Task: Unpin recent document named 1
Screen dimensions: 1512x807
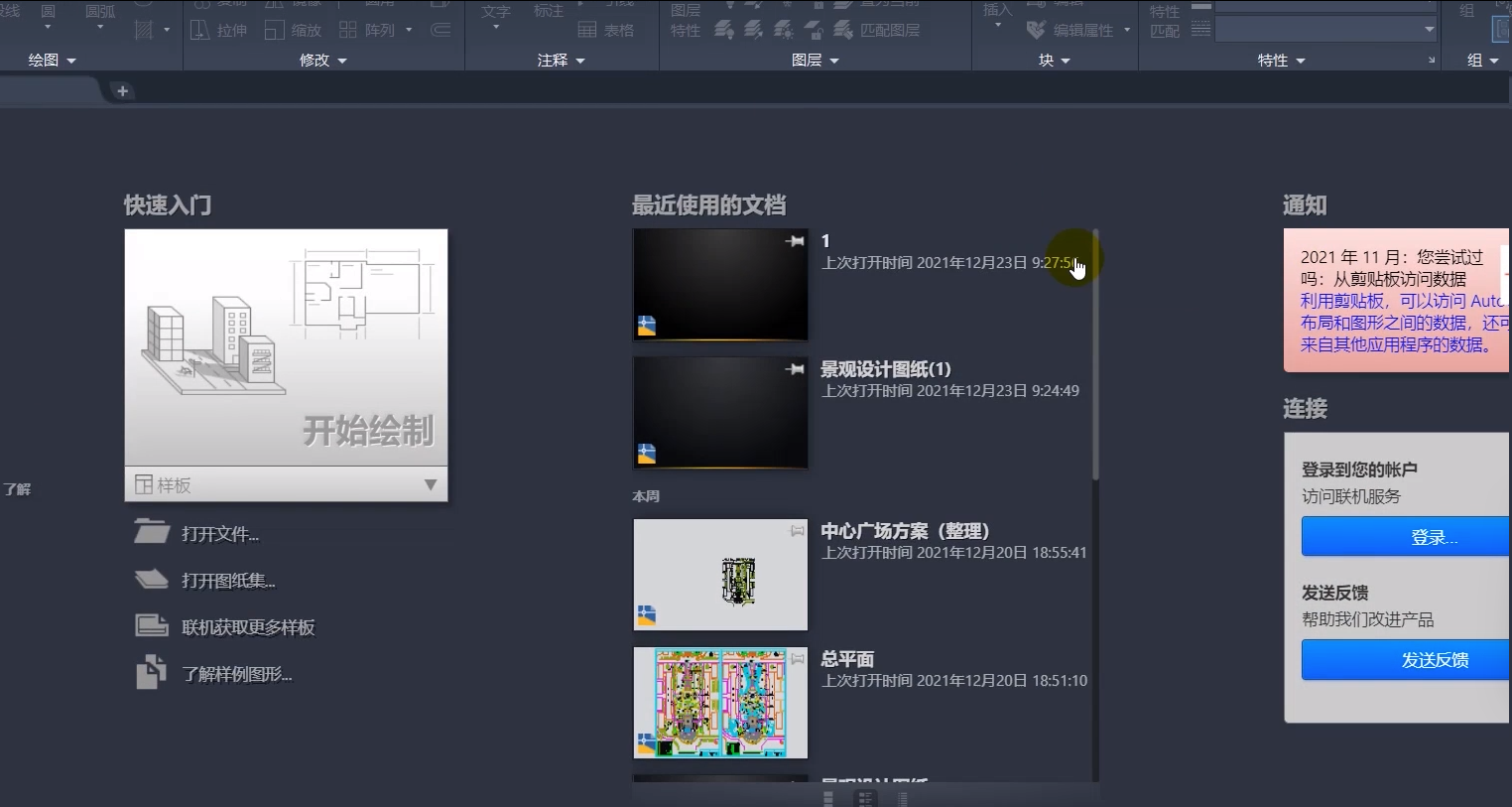Action: (795, 241)
